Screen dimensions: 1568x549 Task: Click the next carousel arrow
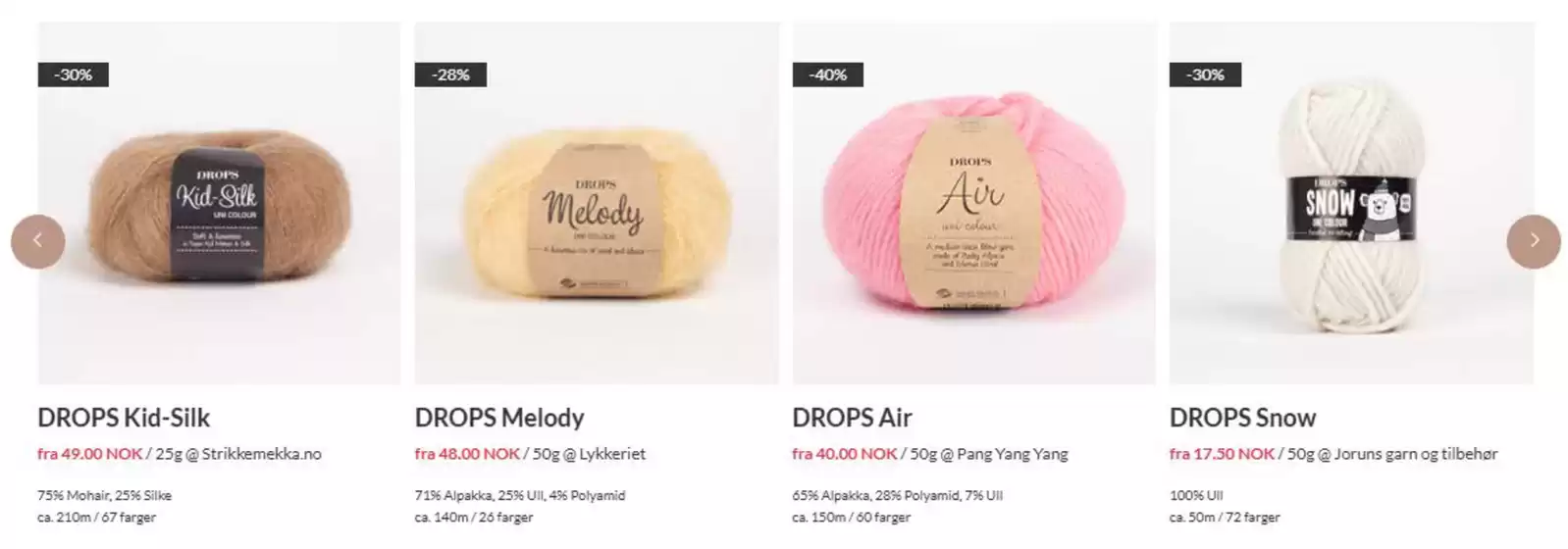coord(1534,241)
